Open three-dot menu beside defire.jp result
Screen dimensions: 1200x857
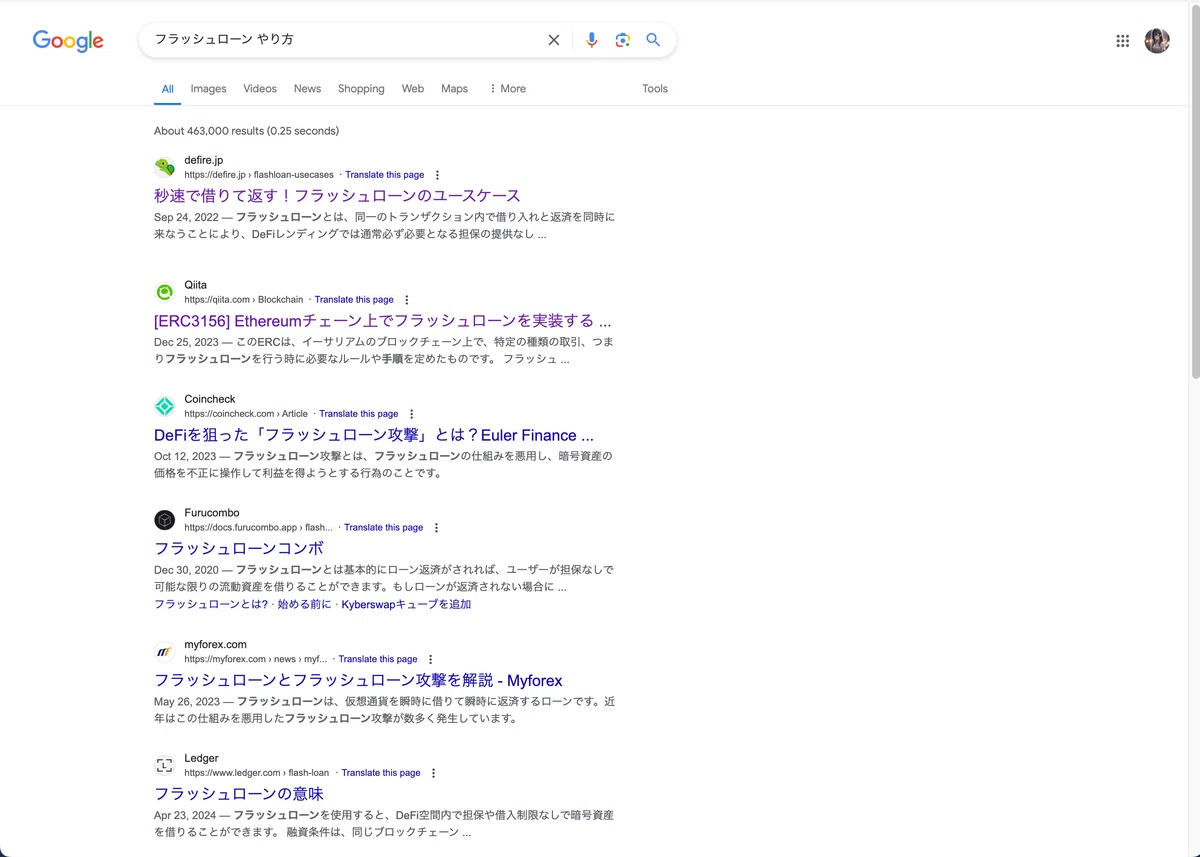(x=437, y=175)
